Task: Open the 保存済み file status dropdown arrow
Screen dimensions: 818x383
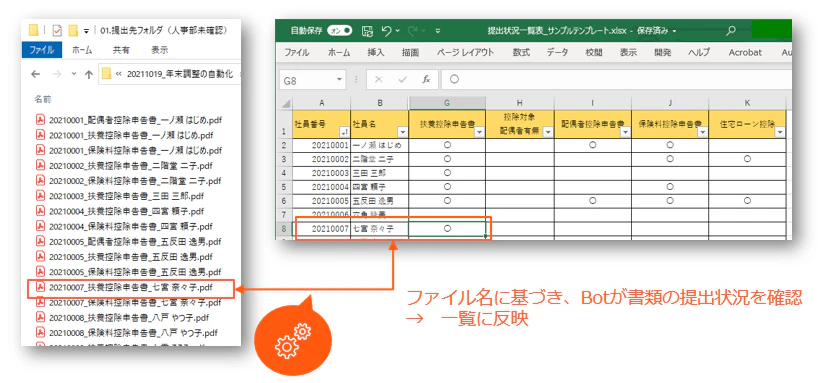Action: [675, 31]
